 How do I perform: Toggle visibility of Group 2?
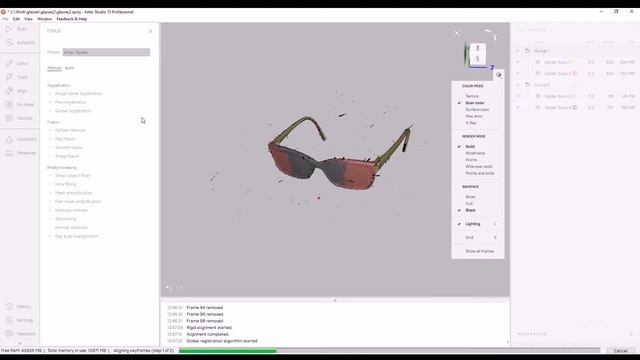coord(518,85)
